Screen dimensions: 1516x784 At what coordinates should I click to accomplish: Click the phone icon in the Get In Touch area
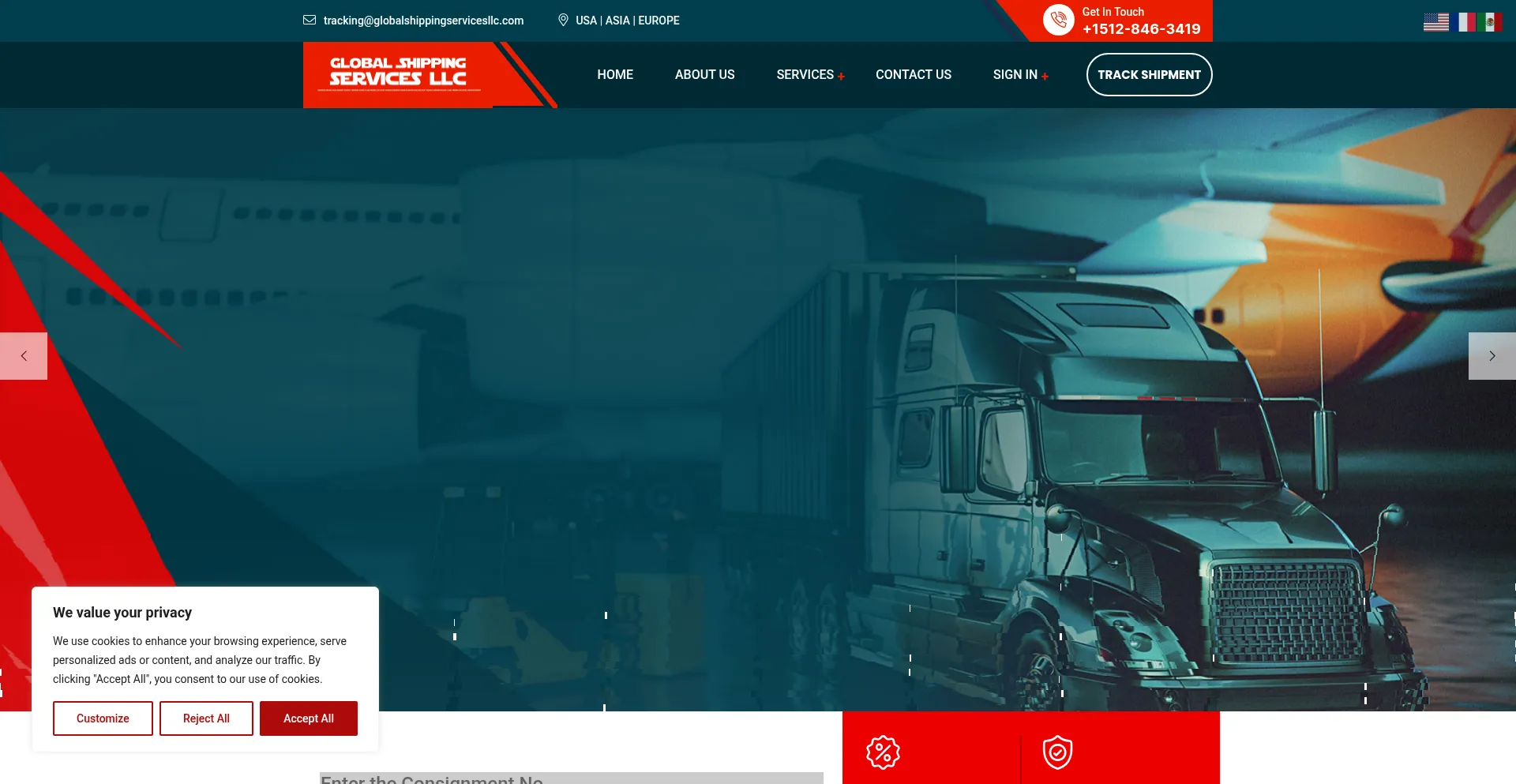tap(1058, 20)
